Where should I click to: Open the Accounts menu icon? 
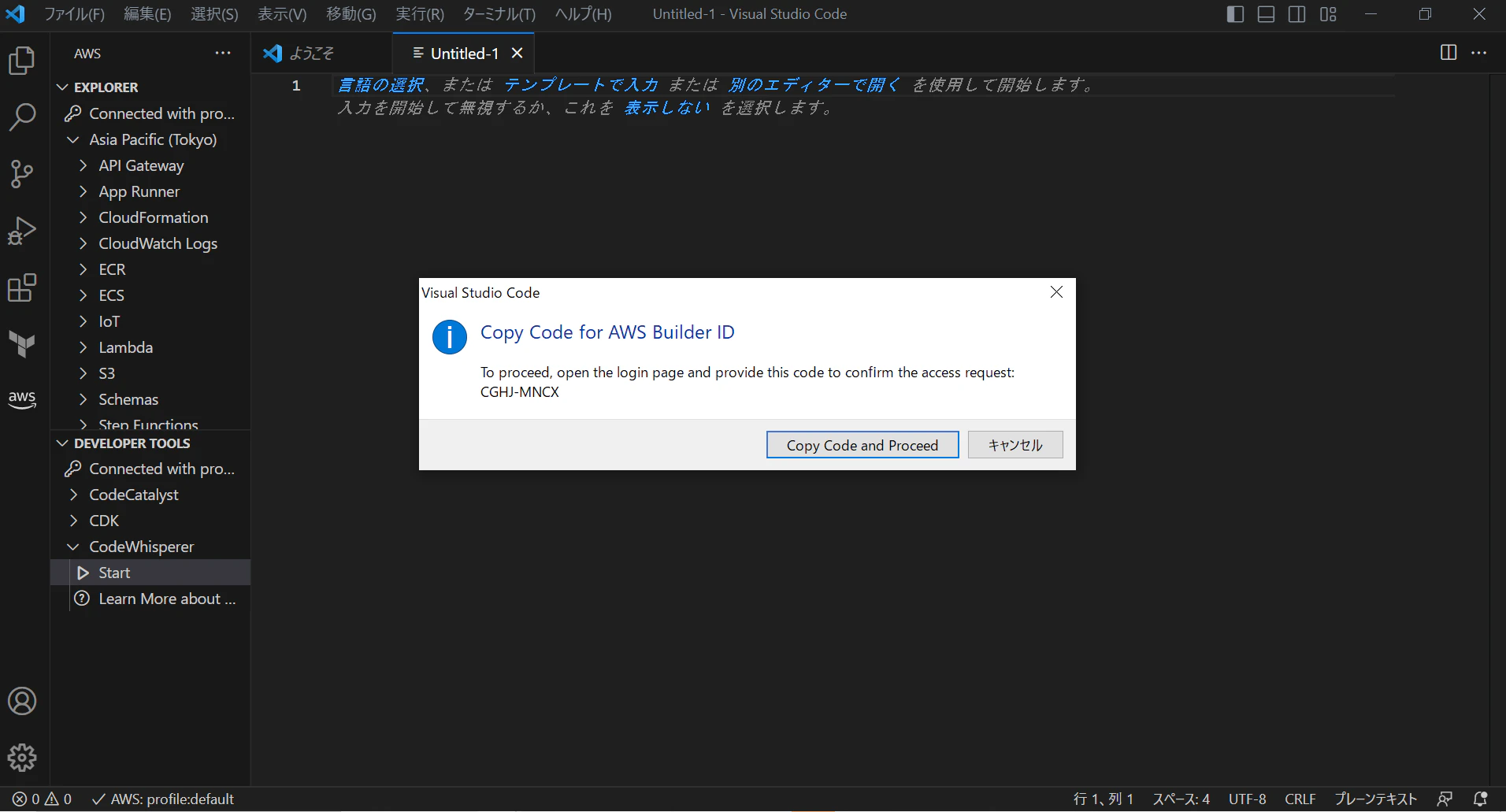click(x=22, y=701)
